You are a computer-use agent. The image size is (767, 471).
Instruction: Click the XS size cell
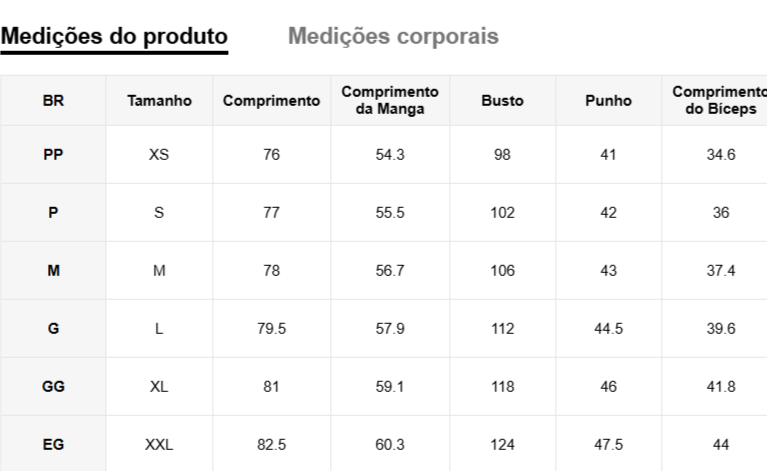(x=159, y=155)
